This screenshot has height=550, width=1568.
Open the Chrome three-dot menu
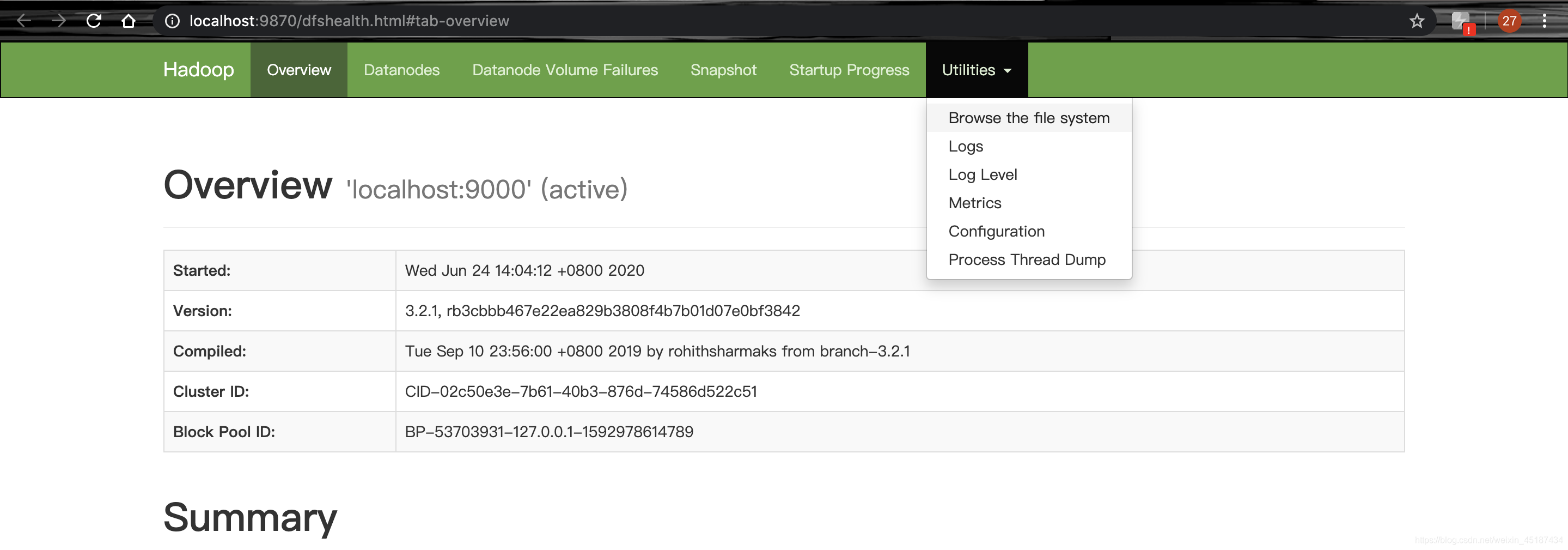click(1544, 21)
